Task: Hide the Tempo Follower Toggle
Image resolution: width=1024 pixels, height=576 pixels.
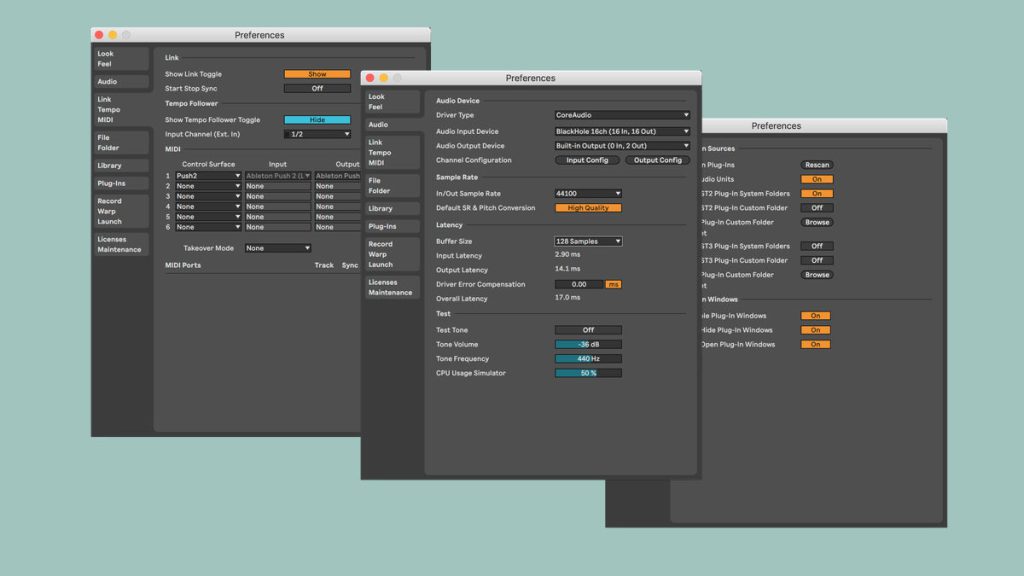Action: [317, 119]
